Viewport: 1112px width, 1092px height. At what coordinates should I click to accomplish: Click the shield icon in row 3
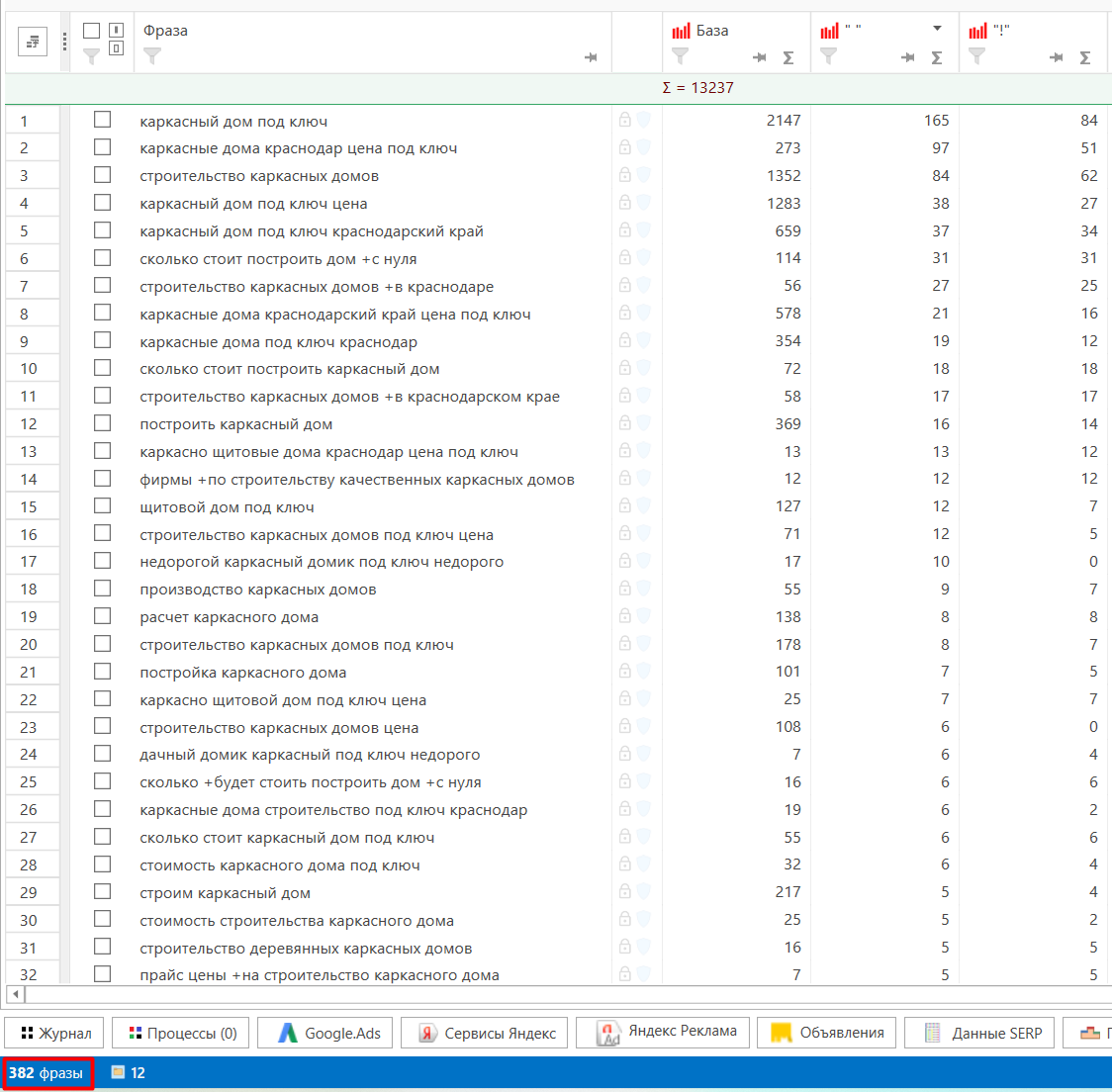(643, 175)
